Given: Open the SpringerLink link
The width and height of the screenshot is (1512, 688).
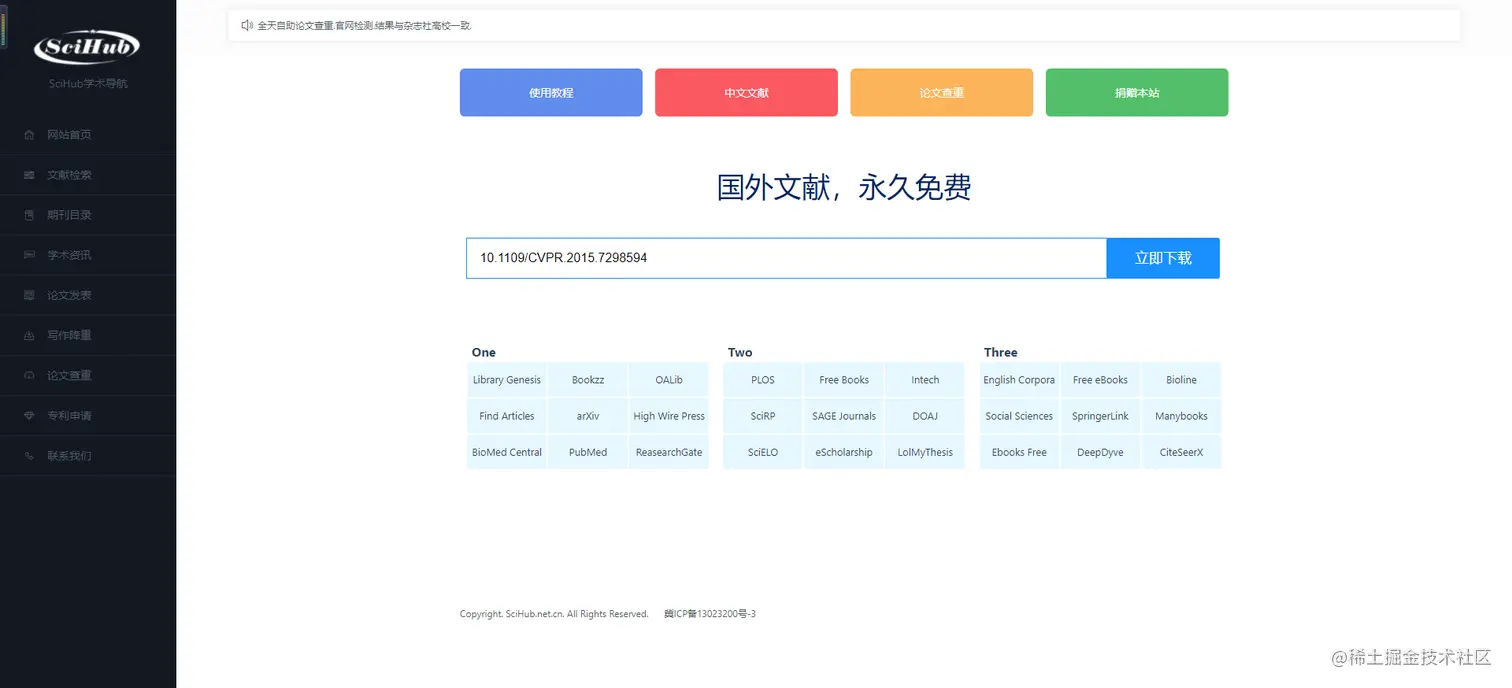Looking at the screenshot, I should [x=1100, y=416].
